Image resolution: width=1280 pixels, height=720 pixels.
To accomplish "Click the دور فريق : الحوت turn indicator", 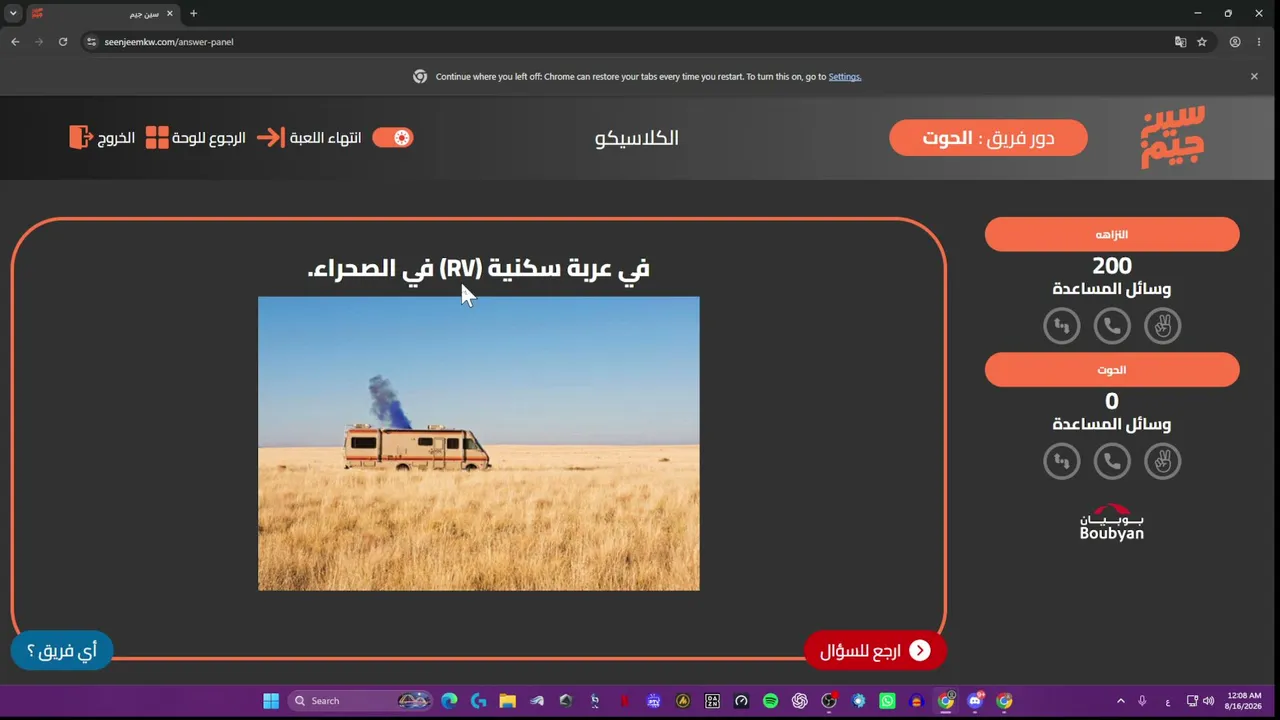I will [988, 138].
